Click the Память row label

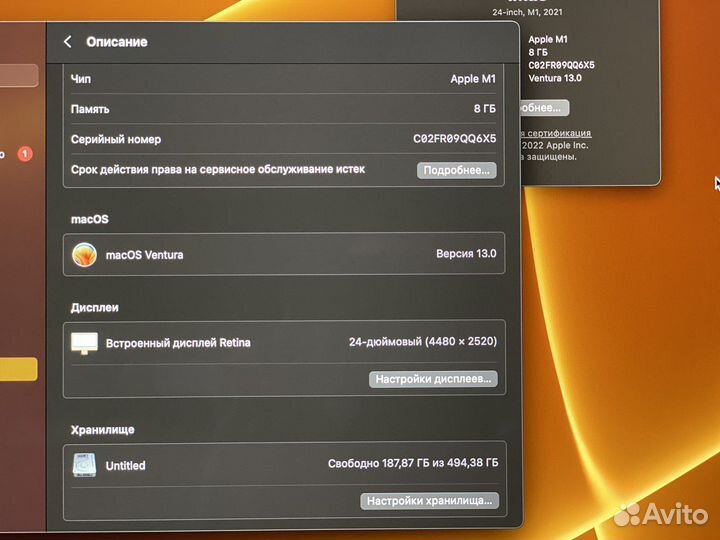pos(90,109)
